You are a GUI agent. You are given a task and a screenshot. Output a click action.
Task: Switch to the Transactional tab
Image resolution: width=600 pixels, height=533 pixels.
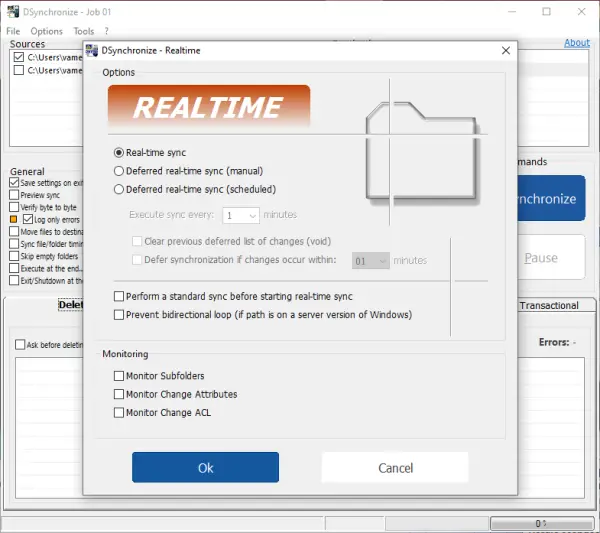click(x=549, y=306)
